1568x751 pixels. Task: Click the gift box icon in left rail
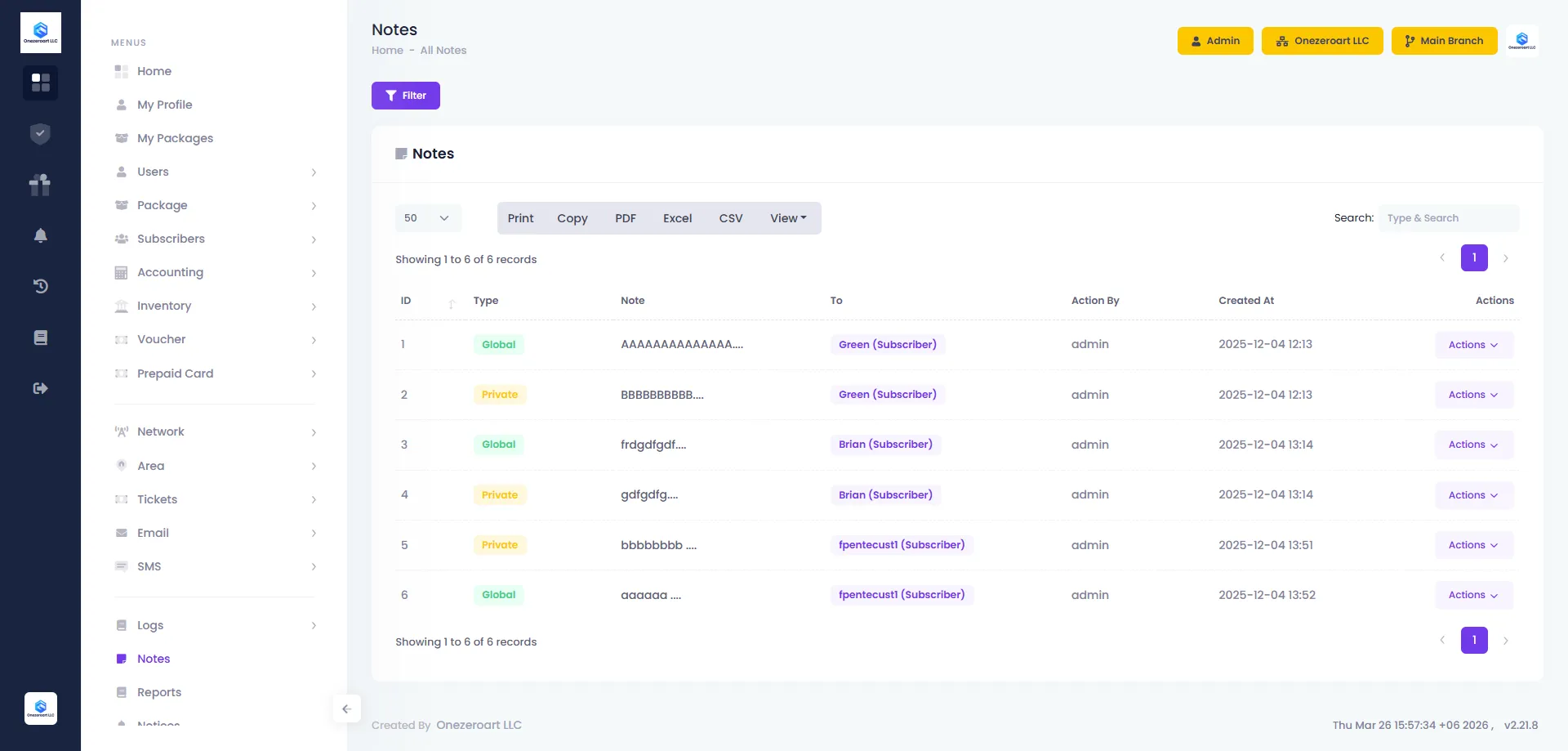(40, 185)
